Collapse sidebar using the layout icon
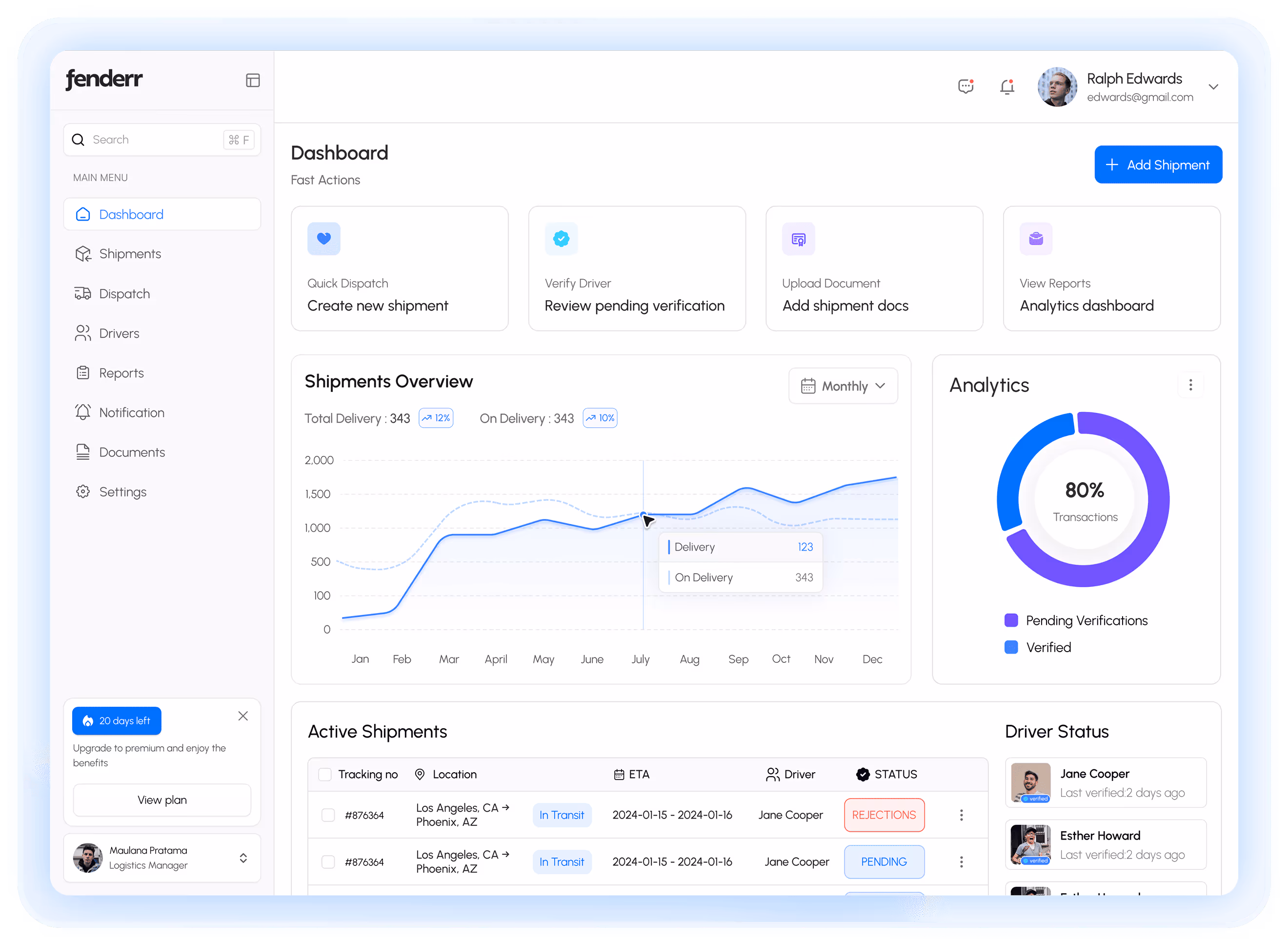The height and width of the screenshot is (945, 1288). (253, 80)
